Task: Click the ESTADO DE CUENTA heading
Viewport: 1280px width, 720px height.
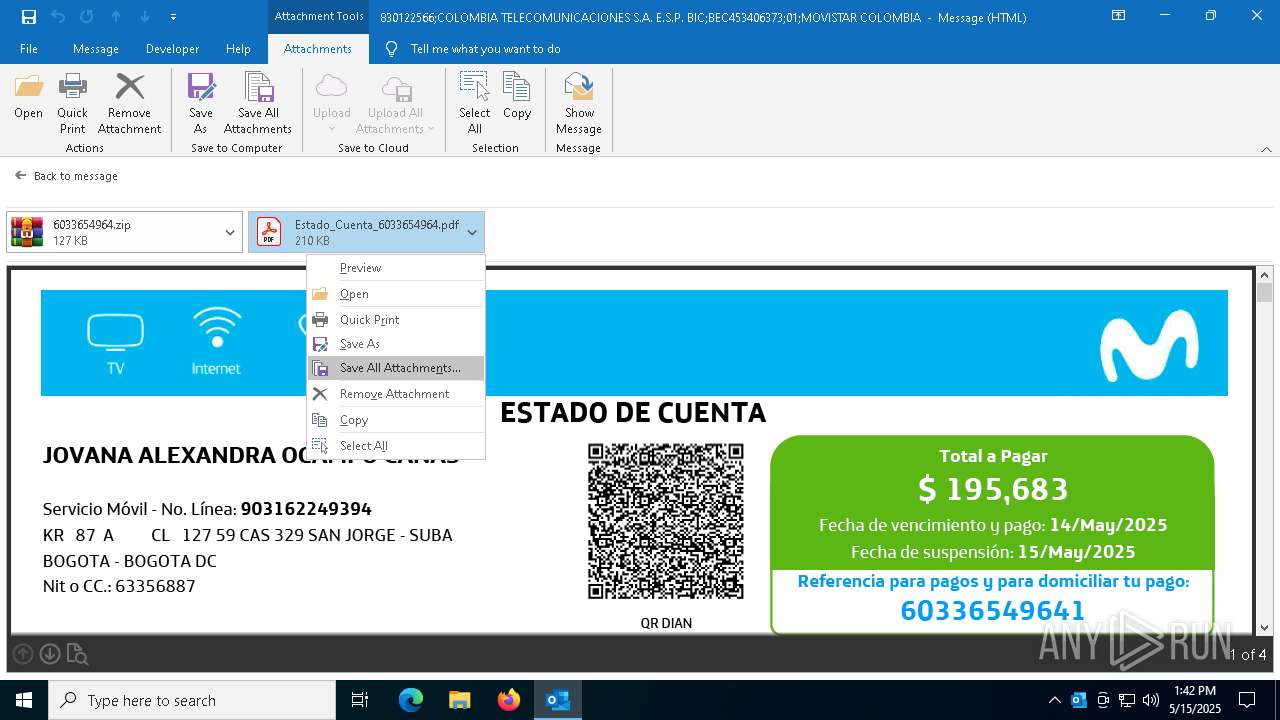Action: (x=633, y=412)
